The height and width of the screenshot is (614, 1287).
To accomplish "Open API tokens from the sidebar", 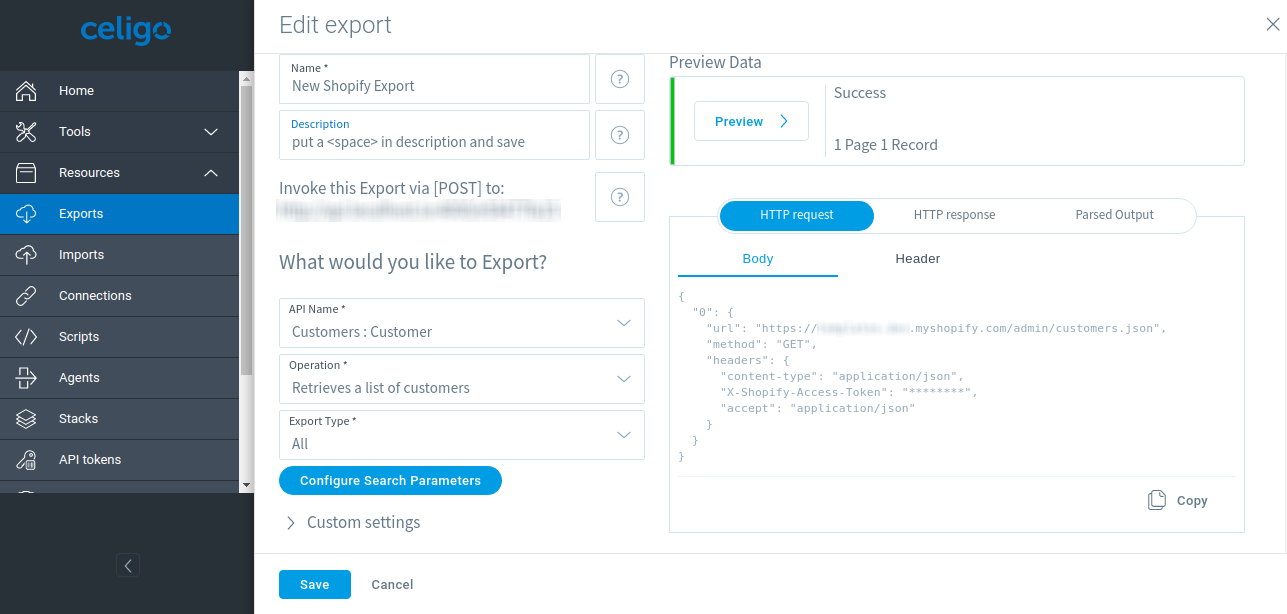I will tap(119, 460).
